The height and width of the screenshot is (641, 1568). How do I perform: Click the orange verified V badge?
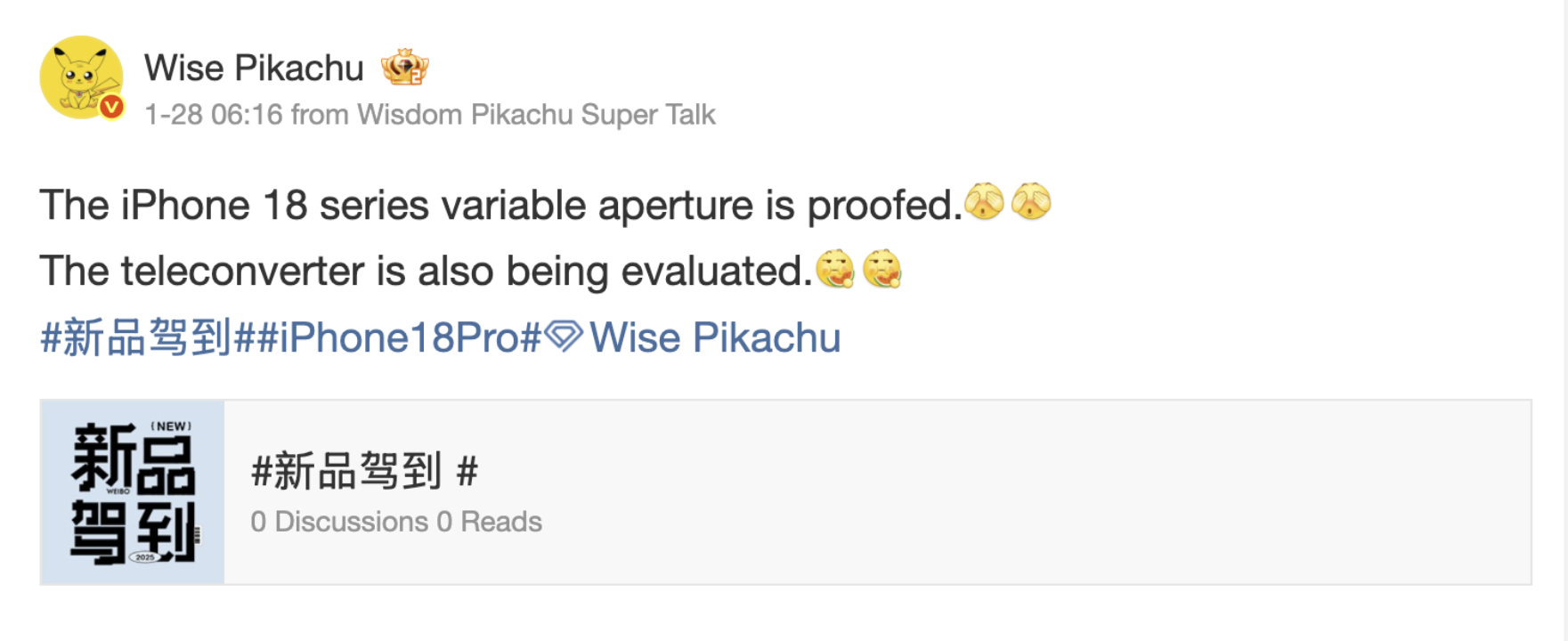click(111, 107)
